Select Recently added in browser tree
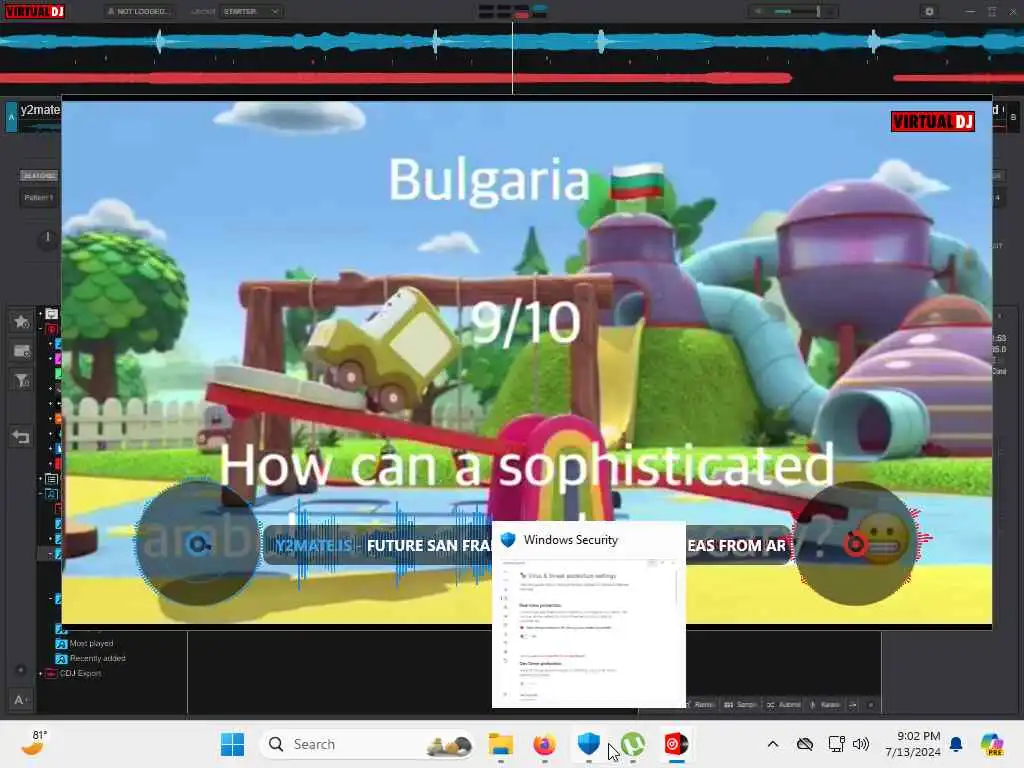The width and height of the screenshot is (1024, 768). 97,658
